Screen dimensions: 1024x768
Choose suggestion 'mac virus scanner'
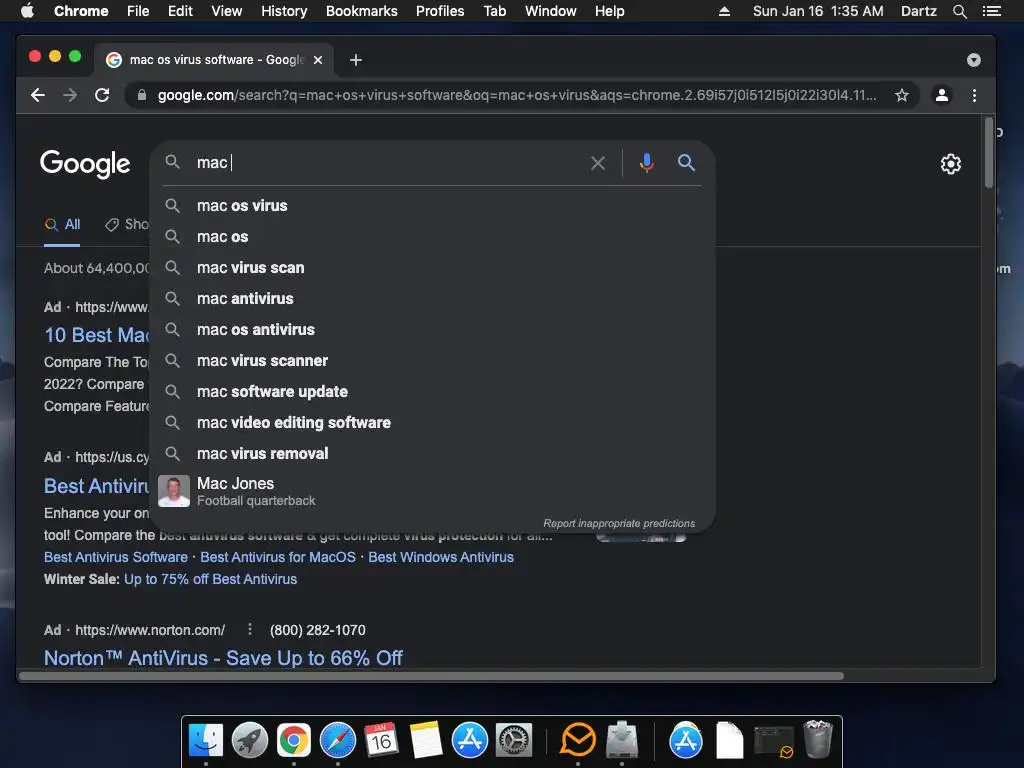tap(432, 360)
